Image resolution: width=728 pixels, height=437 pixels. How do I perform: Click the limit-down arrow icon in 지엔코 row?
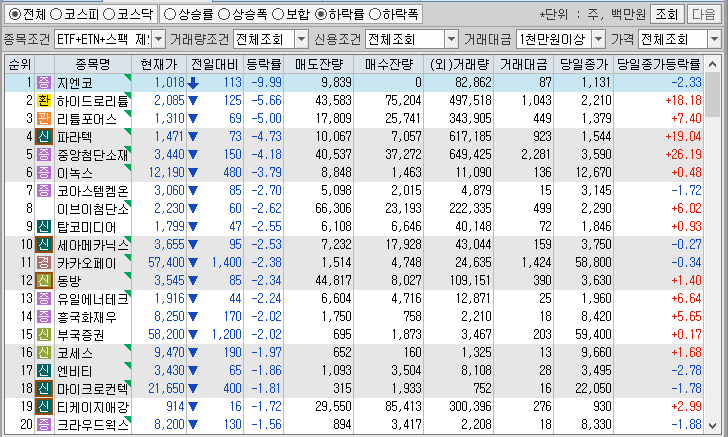pos(193,83)
